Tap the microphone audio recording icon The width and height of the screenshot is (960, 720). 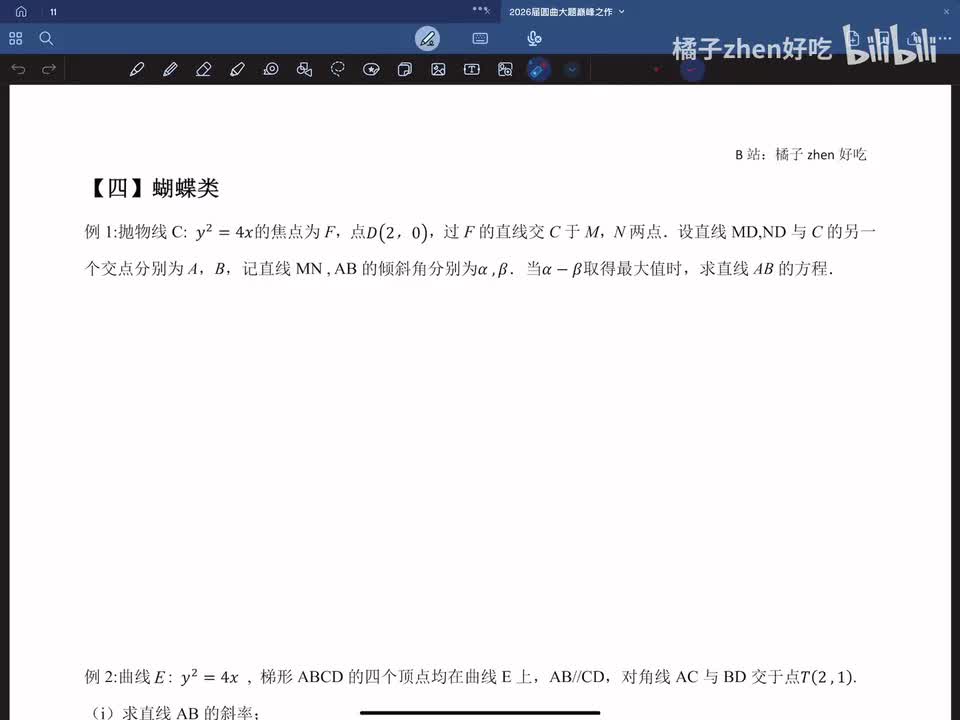pos(534,39)
